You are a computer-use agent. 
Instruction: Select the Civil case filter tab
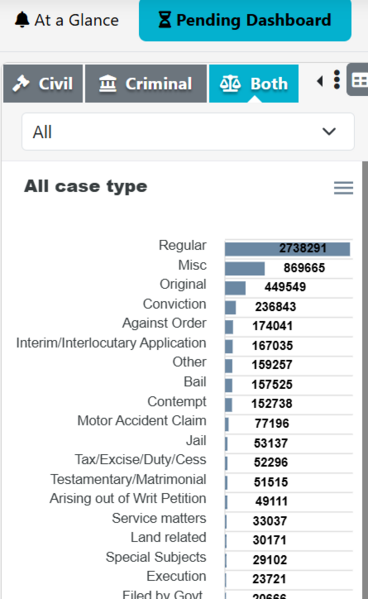[43, 84]
